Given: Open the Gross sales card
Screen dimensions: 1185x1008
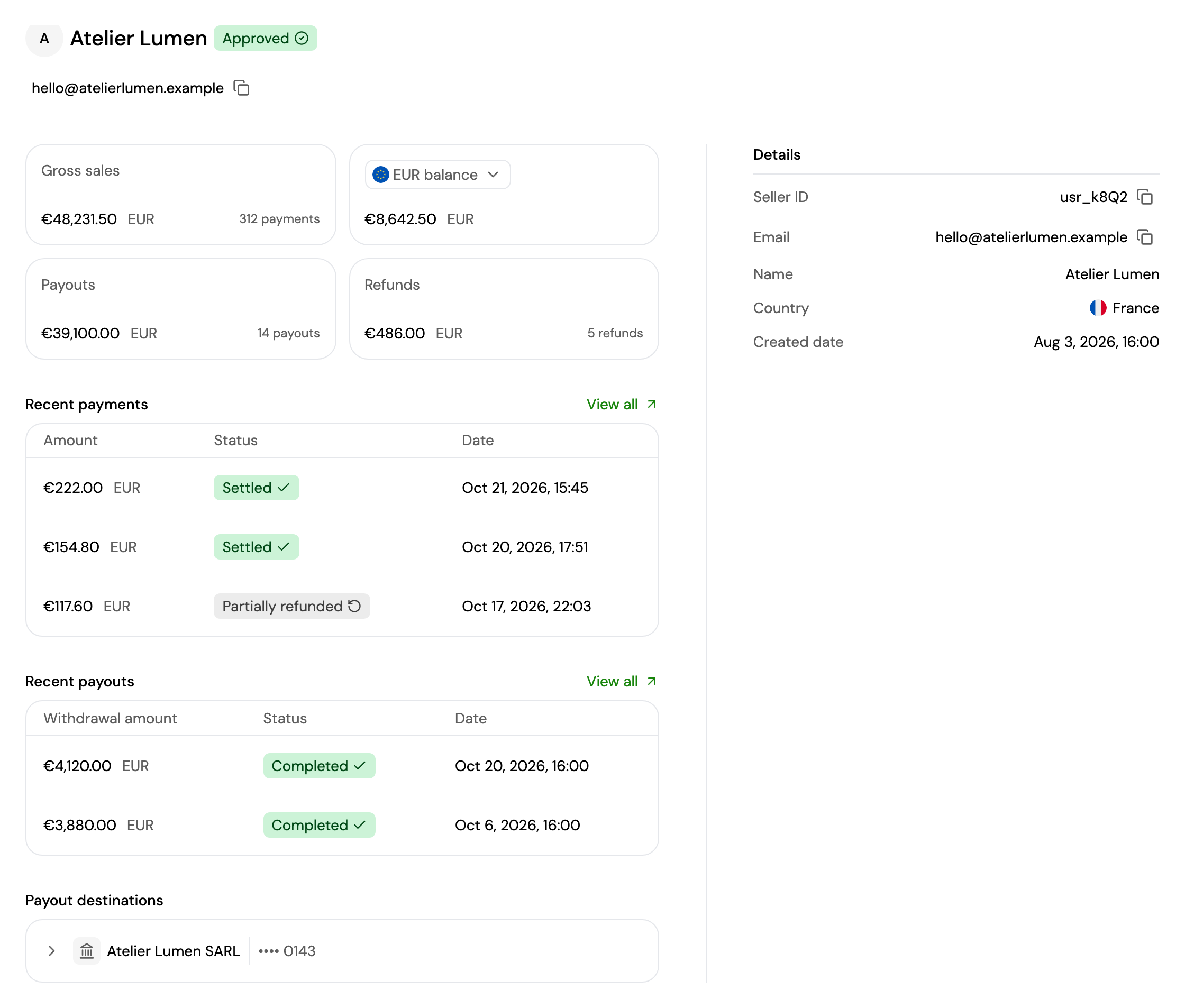Looking at the screenshot, I should tap(180, 195).
